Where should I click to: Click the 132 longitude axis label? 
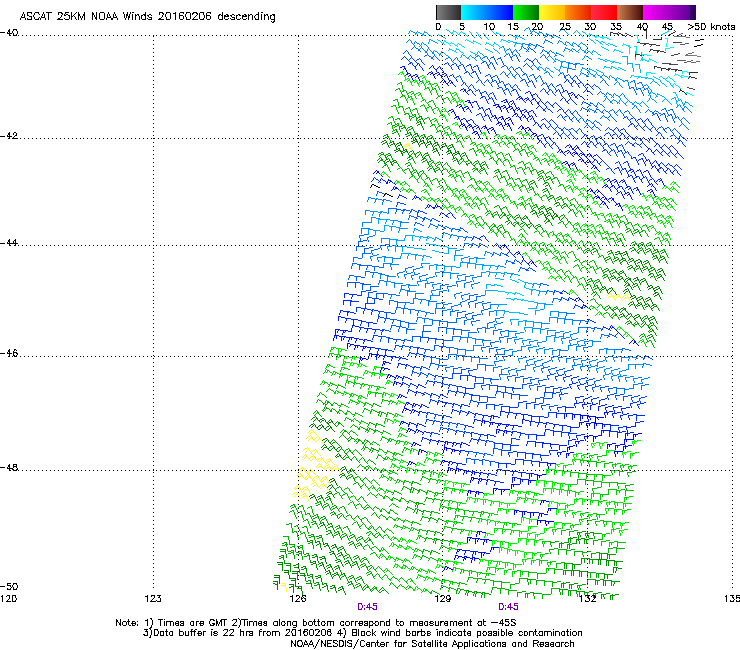587,599
